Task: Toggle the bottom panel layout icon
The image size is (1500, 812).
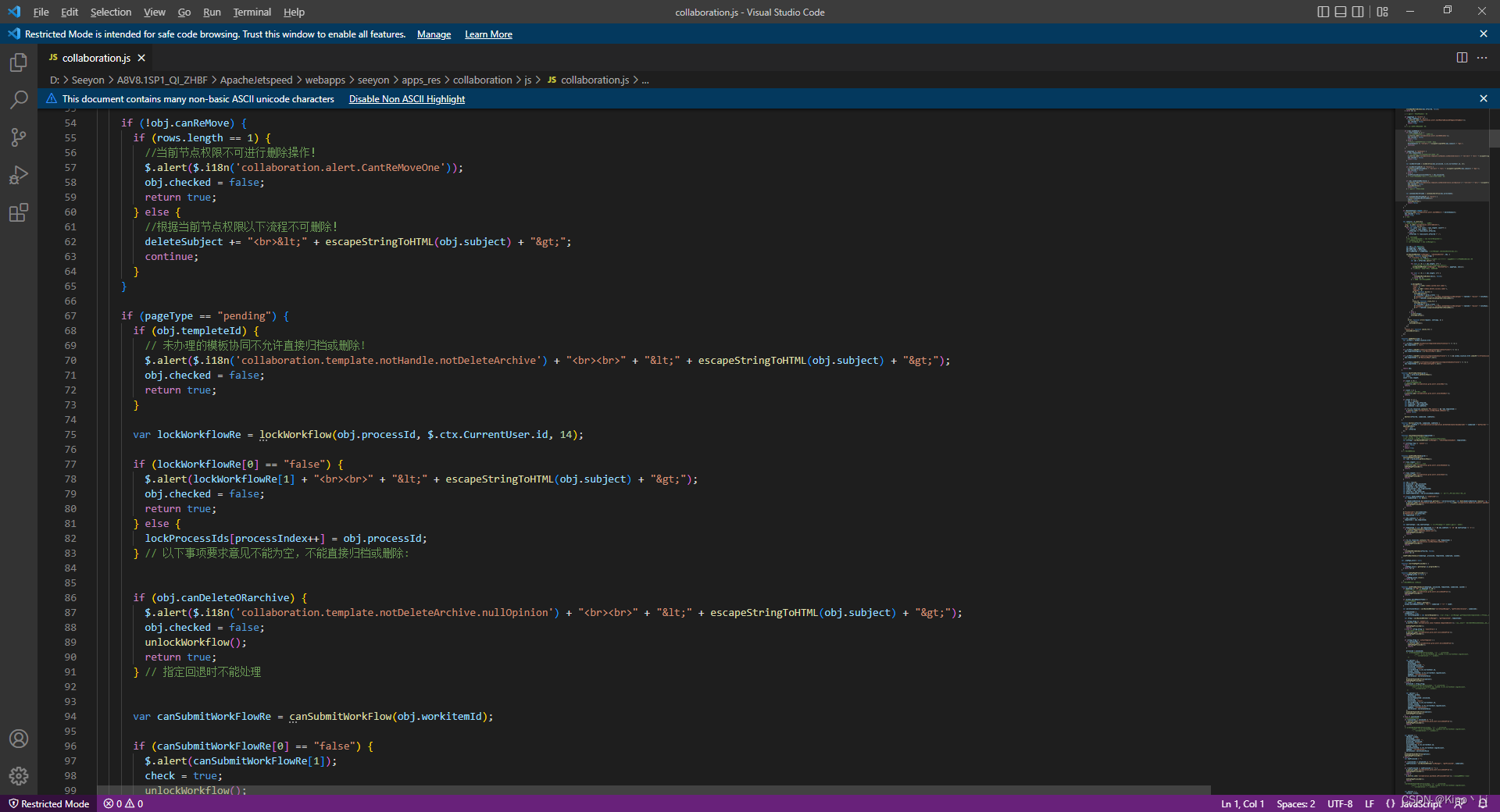Action: pyautogui.click(x=1341, y=12)
